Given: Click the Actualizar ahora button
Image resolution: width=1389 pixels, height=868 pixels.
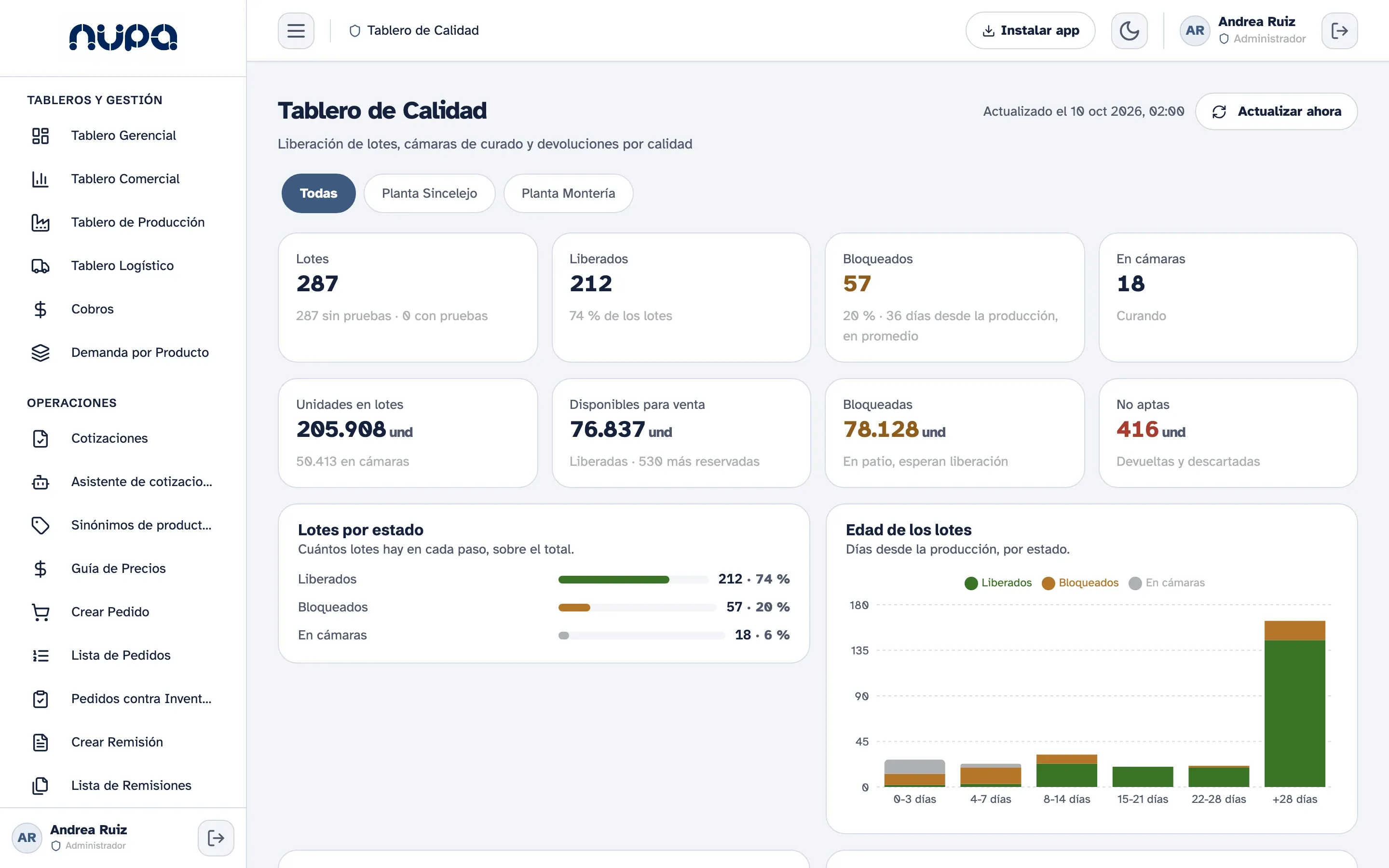Looking at the screenshot, I should pos(1276,111).
